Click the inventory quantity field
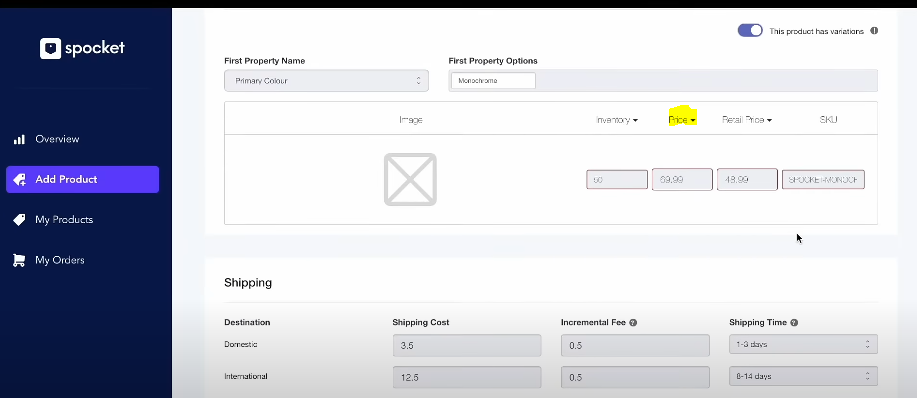 (617, 179)
